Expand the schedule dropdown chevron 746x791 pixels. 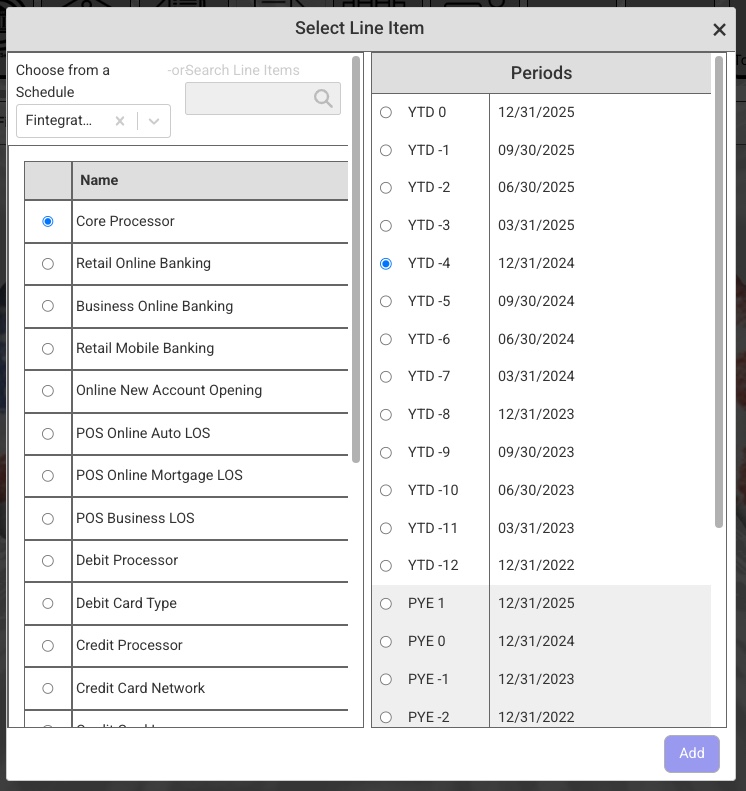(x=154, y=121)
